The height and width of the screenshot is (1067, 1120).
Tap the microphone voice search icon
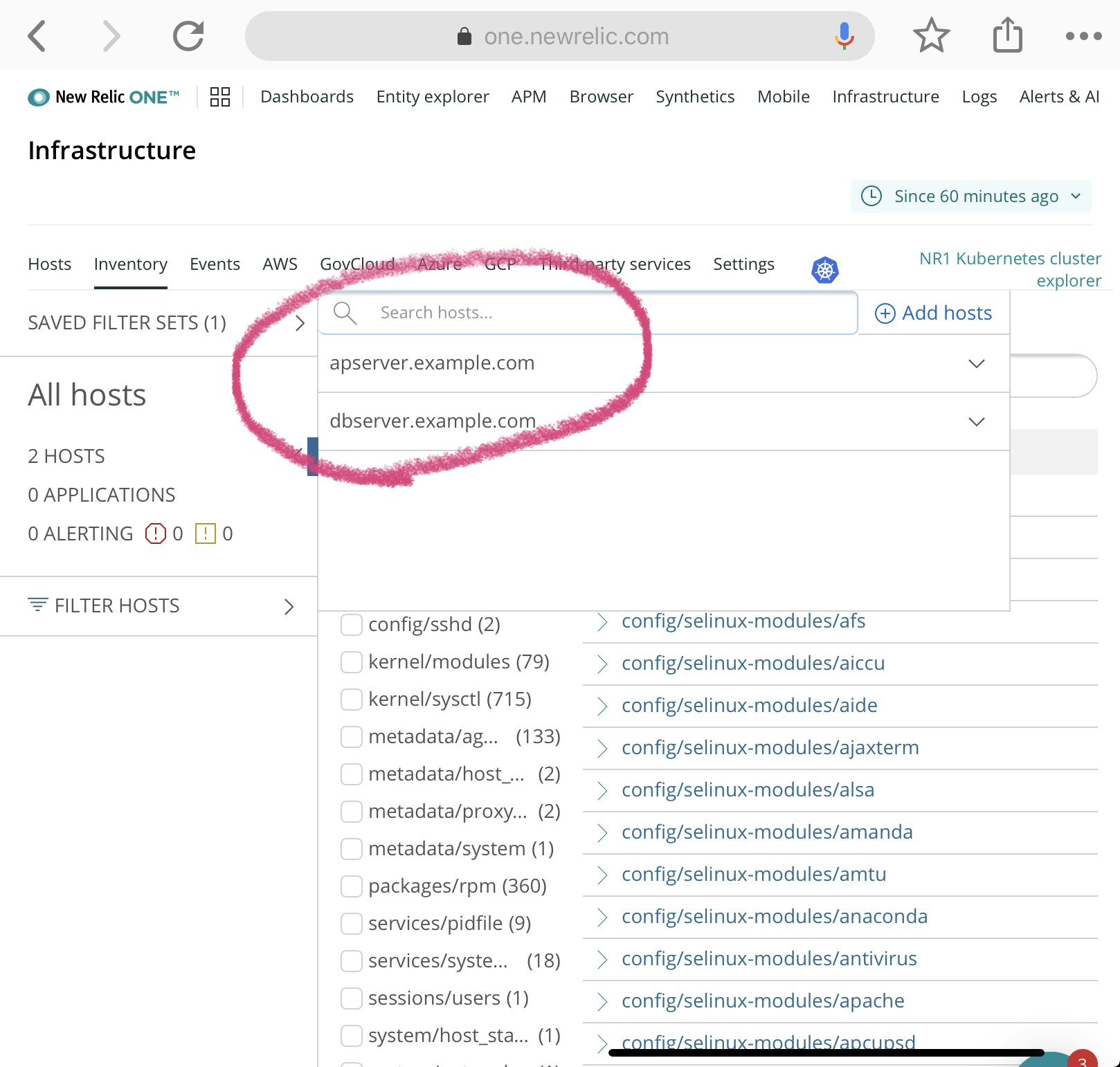click(844, 36)
